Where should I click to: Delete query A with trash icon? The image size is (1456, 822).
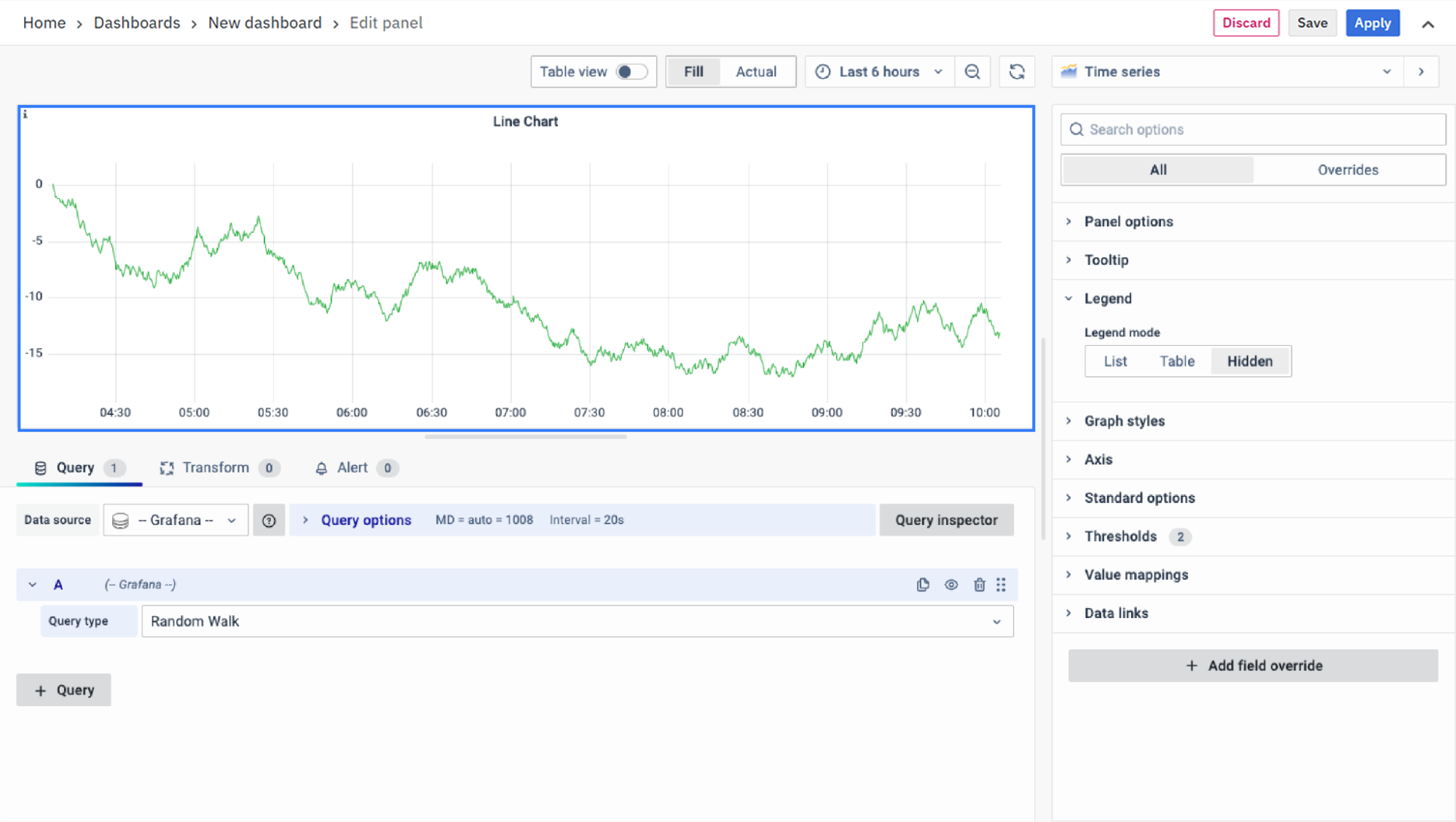click(x=979, y=585)
